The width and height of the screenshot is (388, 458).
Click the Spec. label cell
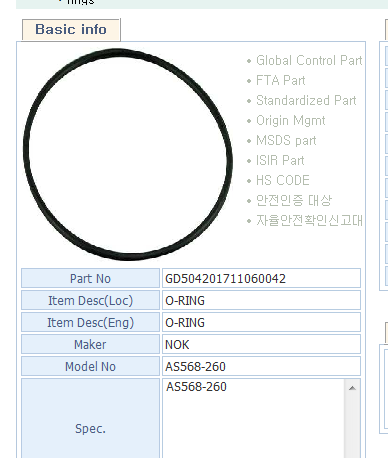click(x=90, y=419)
